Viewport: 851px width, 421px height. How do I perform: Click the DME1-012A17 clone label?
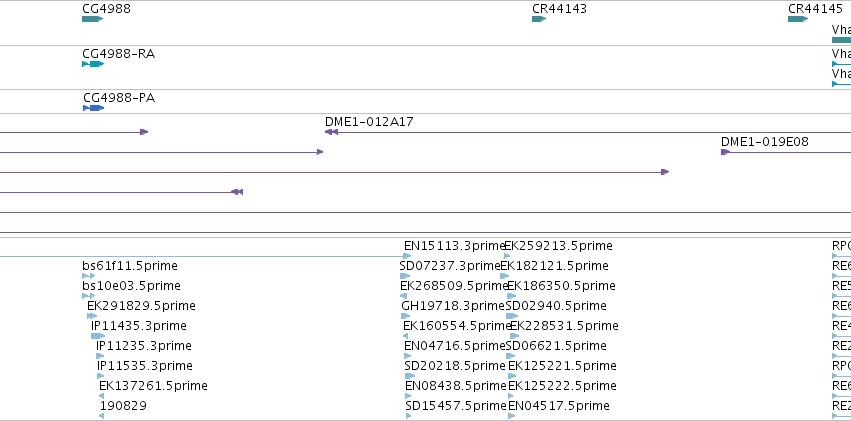(x=369, y=122)
